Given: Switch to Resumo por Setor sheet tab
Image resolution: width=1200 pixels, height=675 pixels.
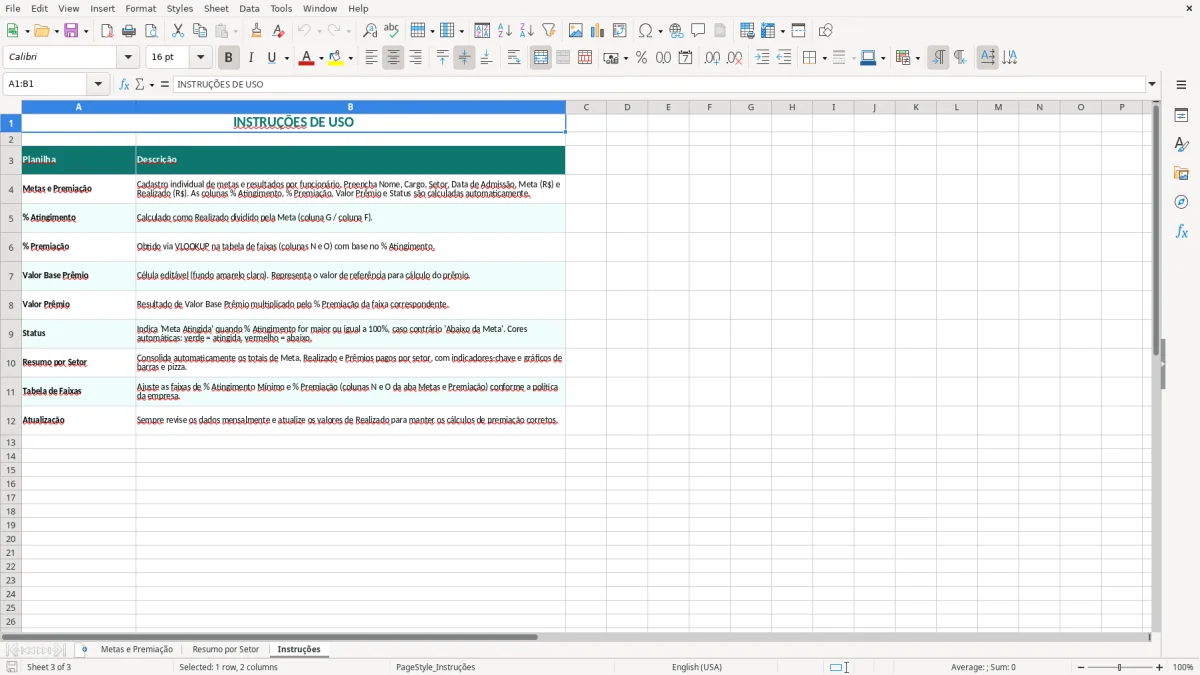Looking at the screenshot, I should click(226, 650).
